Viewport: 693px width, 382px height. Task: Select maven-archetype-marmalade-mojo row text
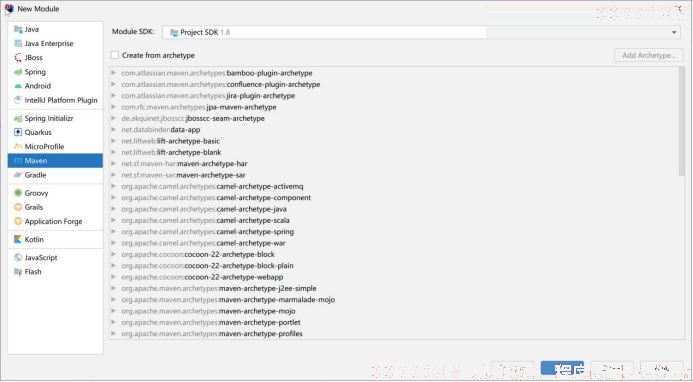coord(228,300)
